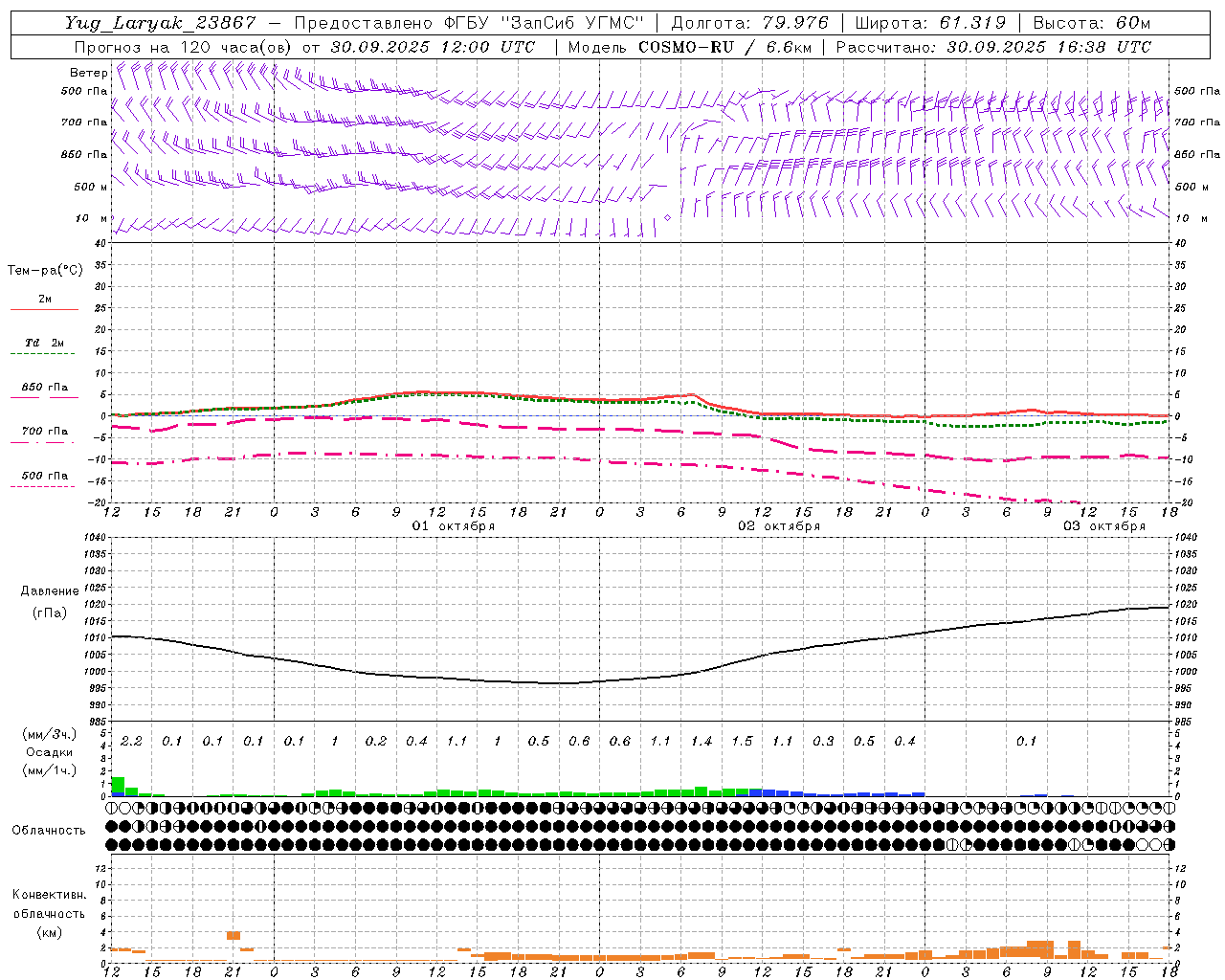Select the text Предоставлено ФГБУ "ЗапСиб УГМС"

[x=469, y=23]
